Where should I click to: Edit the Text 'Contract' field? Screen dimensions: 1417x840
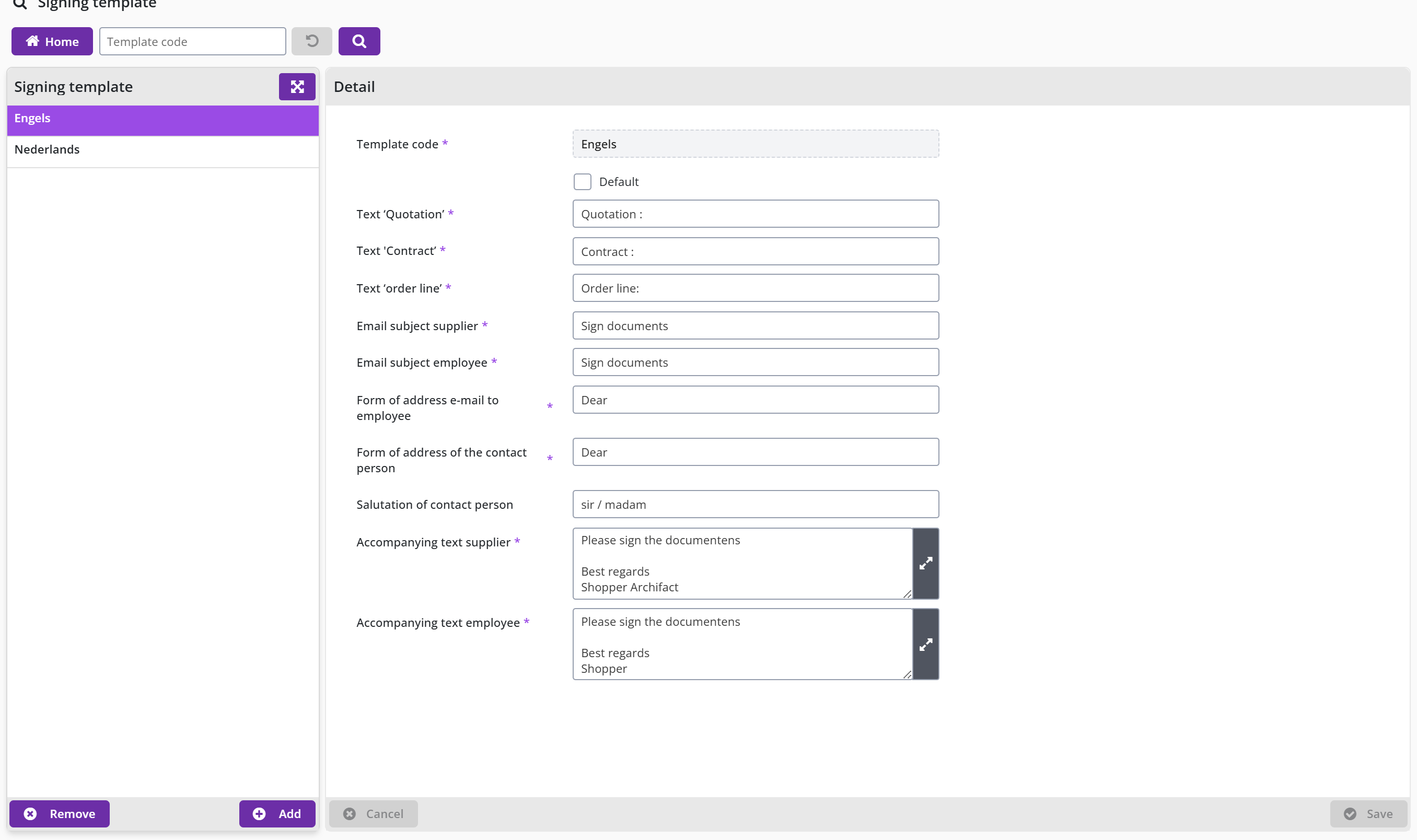[x=756, y=251]
